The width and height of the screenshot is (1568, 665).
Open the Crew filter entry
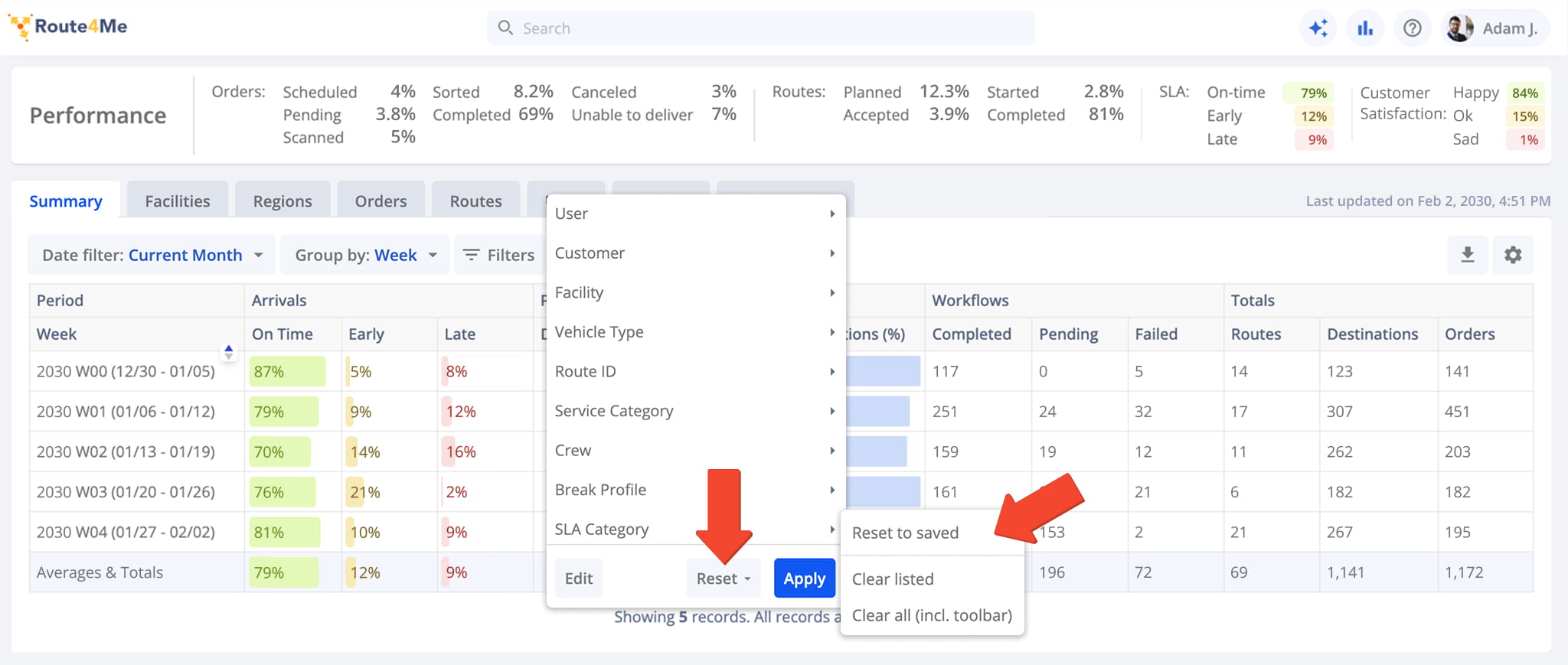tap(695, 450)
